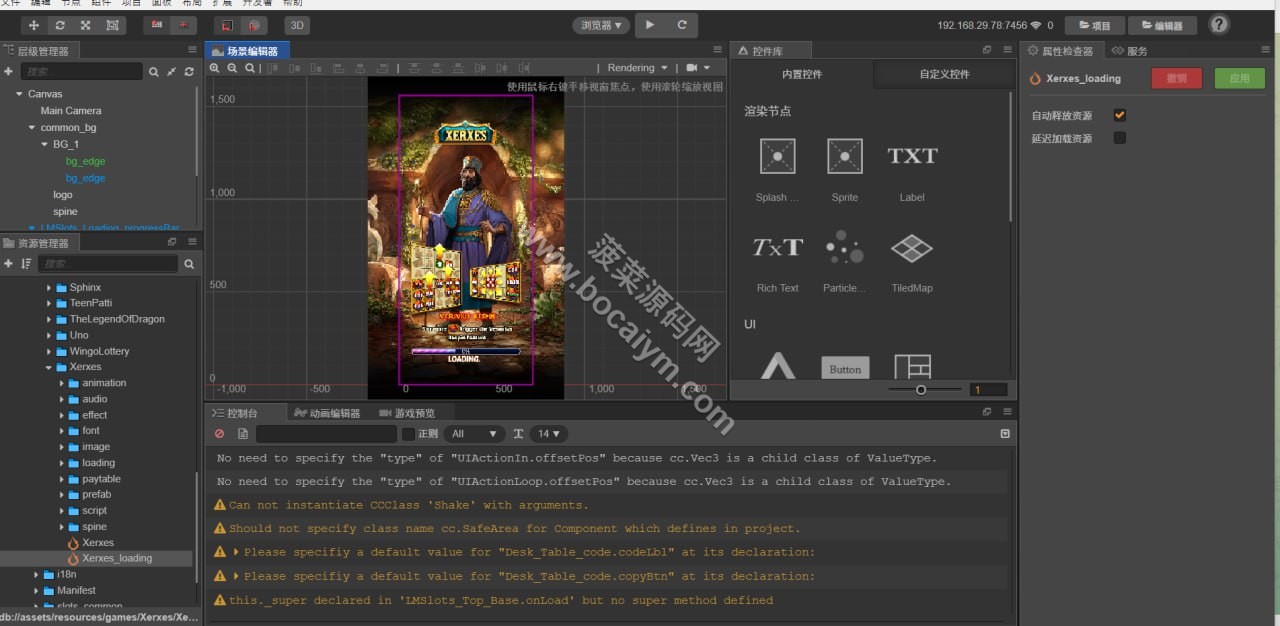Screen dimensions: 1280x626
Task: Expand the Sphinx folder
Action: [49, 288]
